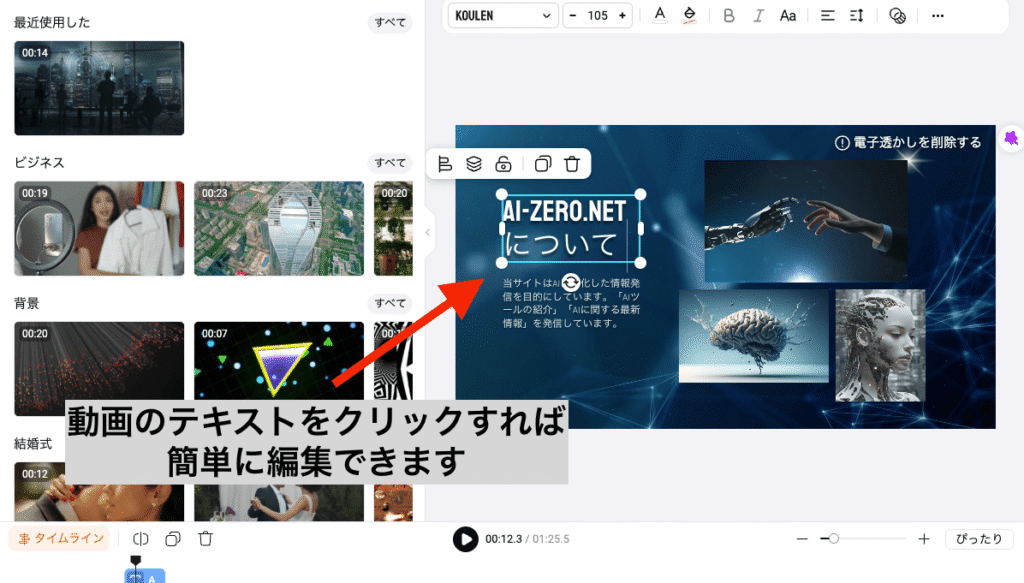Select the blue clip on the timeline
Screen dimensions: 1024x583
pyautogui.click(x=145, y=576)
